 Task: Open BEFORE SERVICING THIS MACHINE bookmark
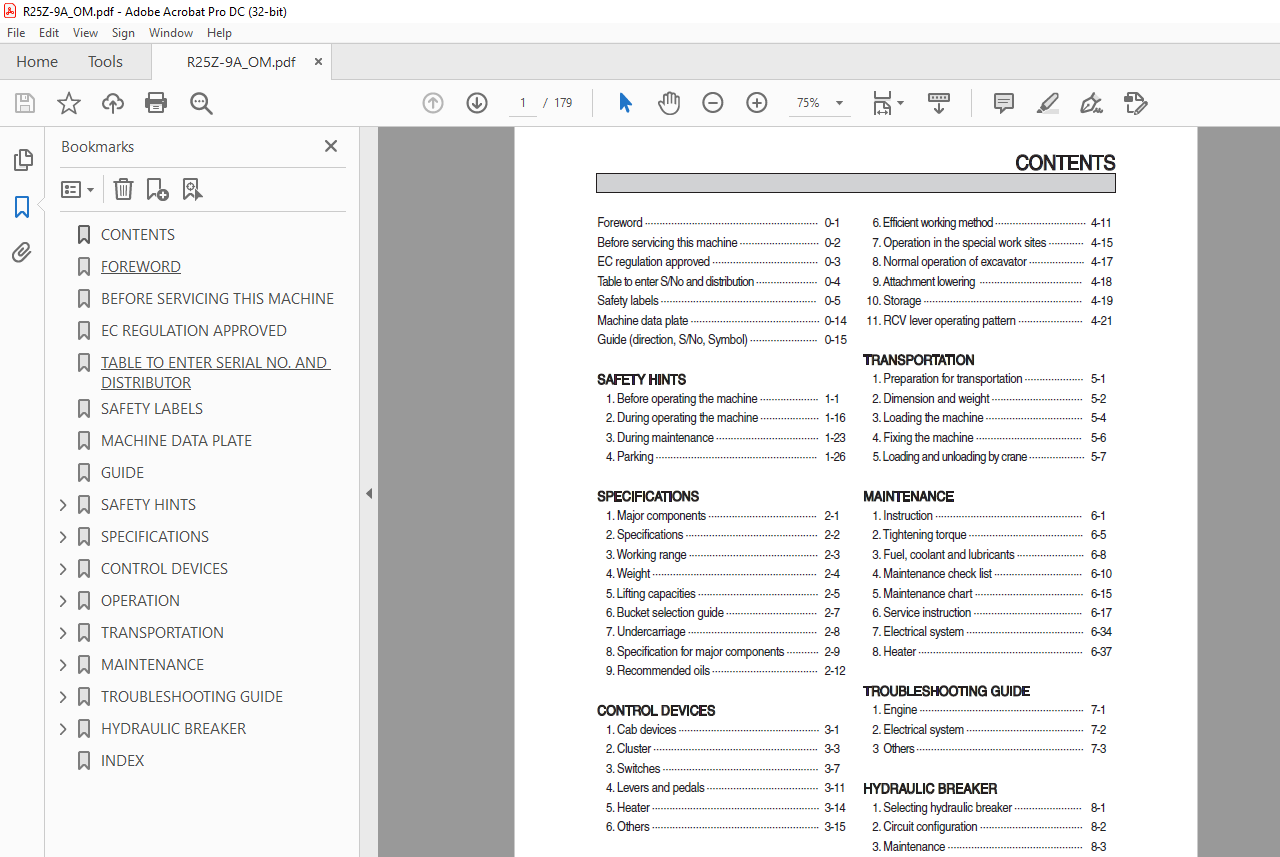click(x=217, y=299)
